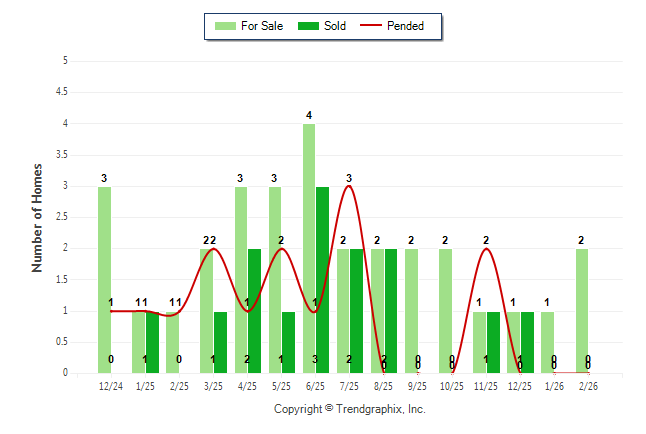The width and height of the screenshot is (646, 434).
Task: Toggle the Sold series legend label
Action: pos(335,26)
